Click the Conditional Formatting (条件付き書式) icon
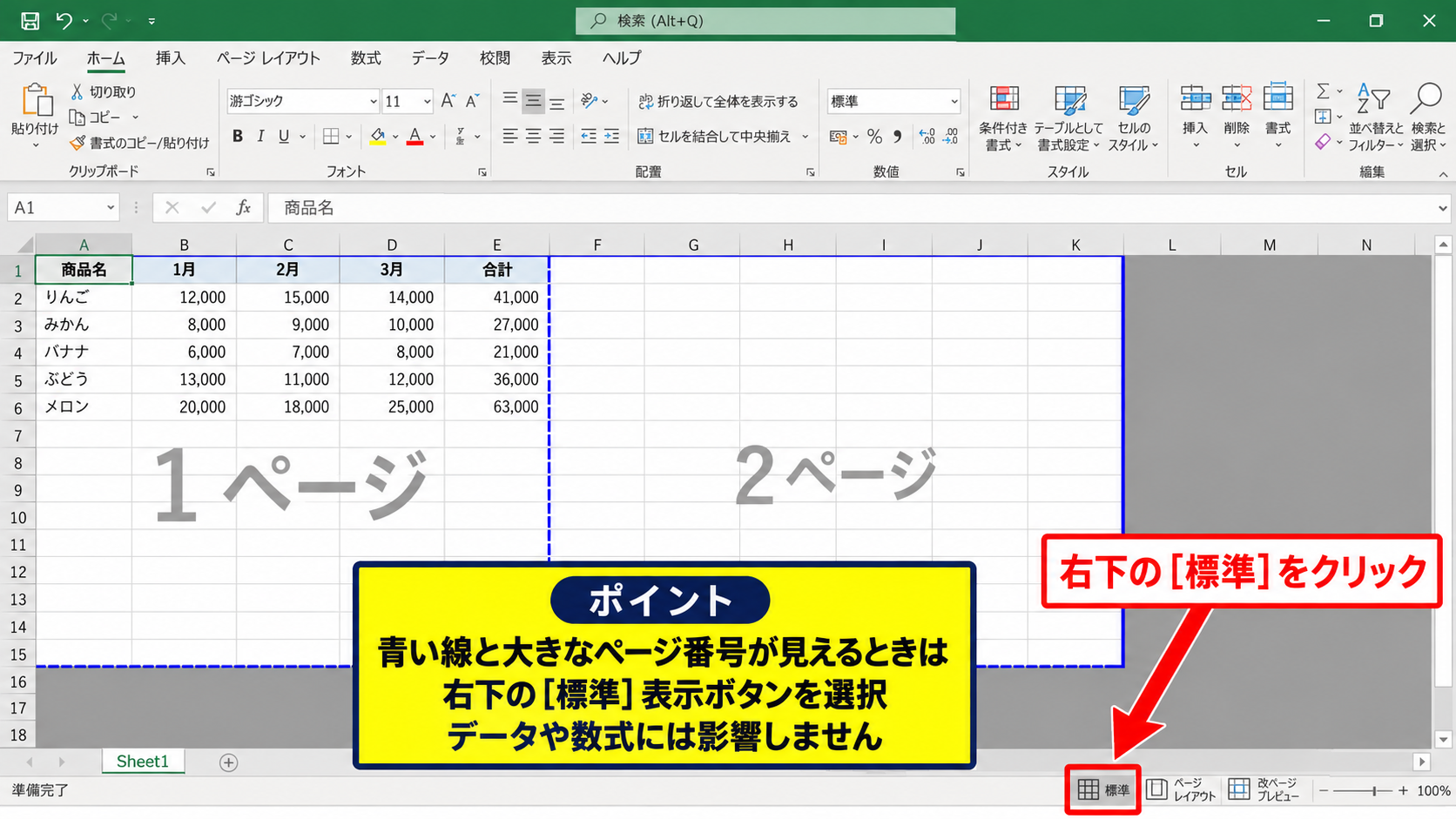This screenshot has height=819, width=1456. tap(1003, 99)
